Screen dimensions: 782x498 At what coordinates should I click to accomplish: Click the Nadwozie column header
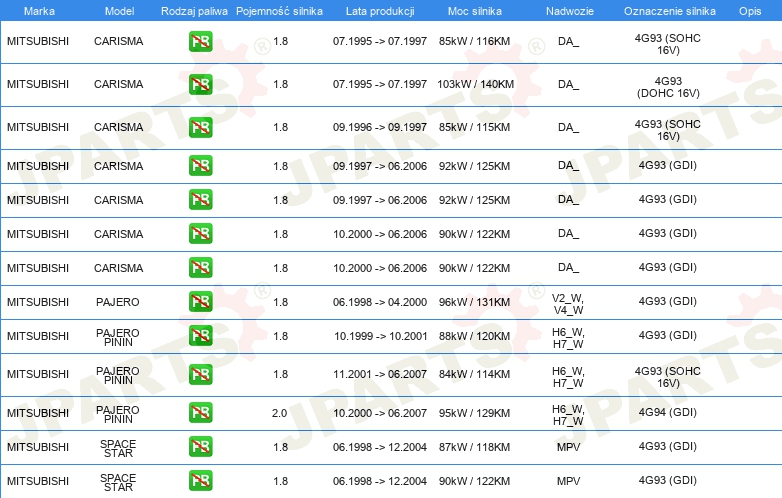click(568, 9)
